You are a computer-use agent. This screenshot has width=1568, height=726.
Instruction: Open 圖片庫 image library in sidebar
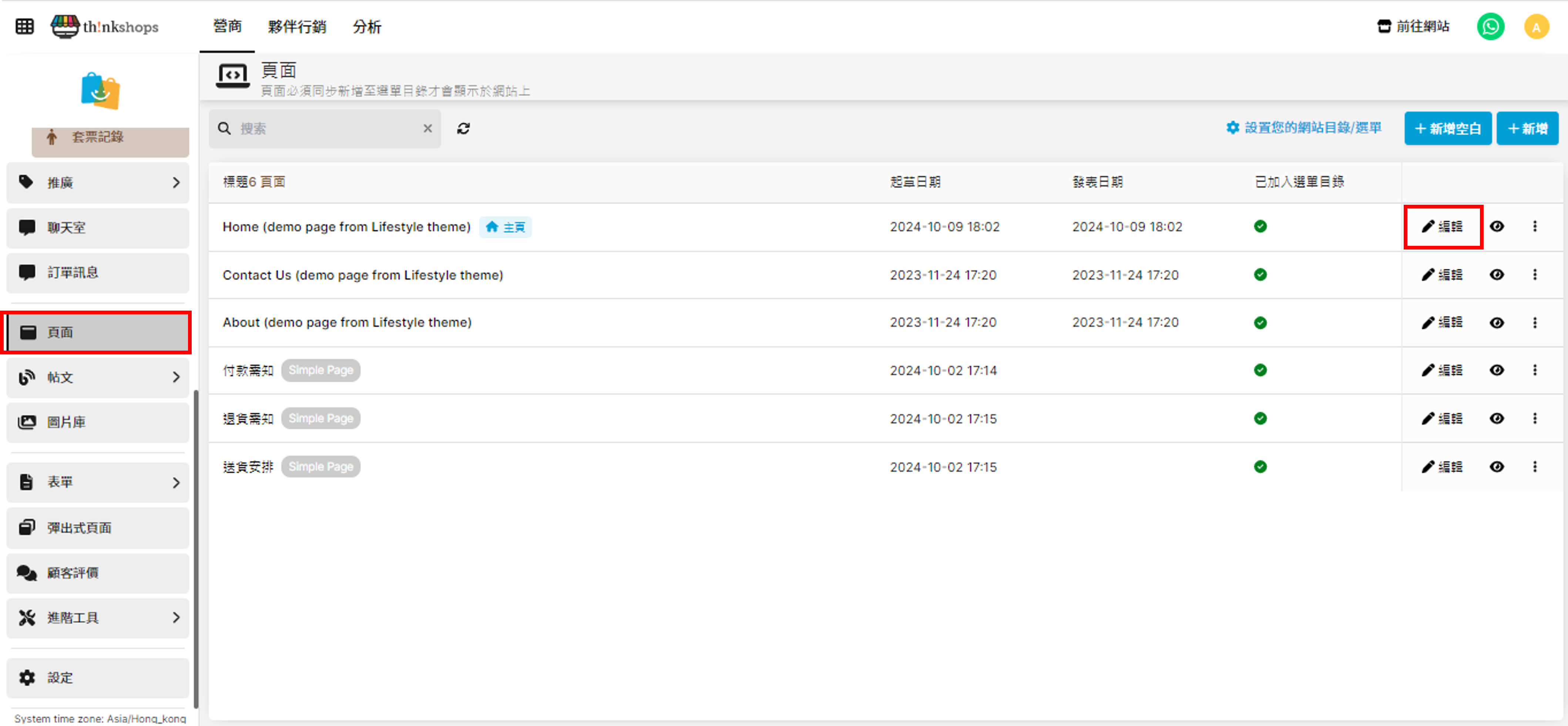97,422
